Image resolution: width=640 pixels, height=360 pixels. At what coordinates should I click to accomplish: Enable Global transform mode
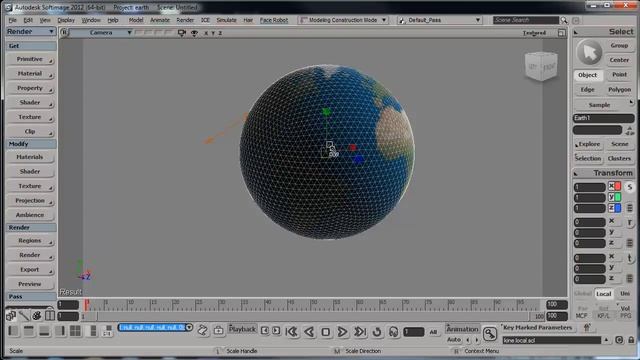point(583,294)
